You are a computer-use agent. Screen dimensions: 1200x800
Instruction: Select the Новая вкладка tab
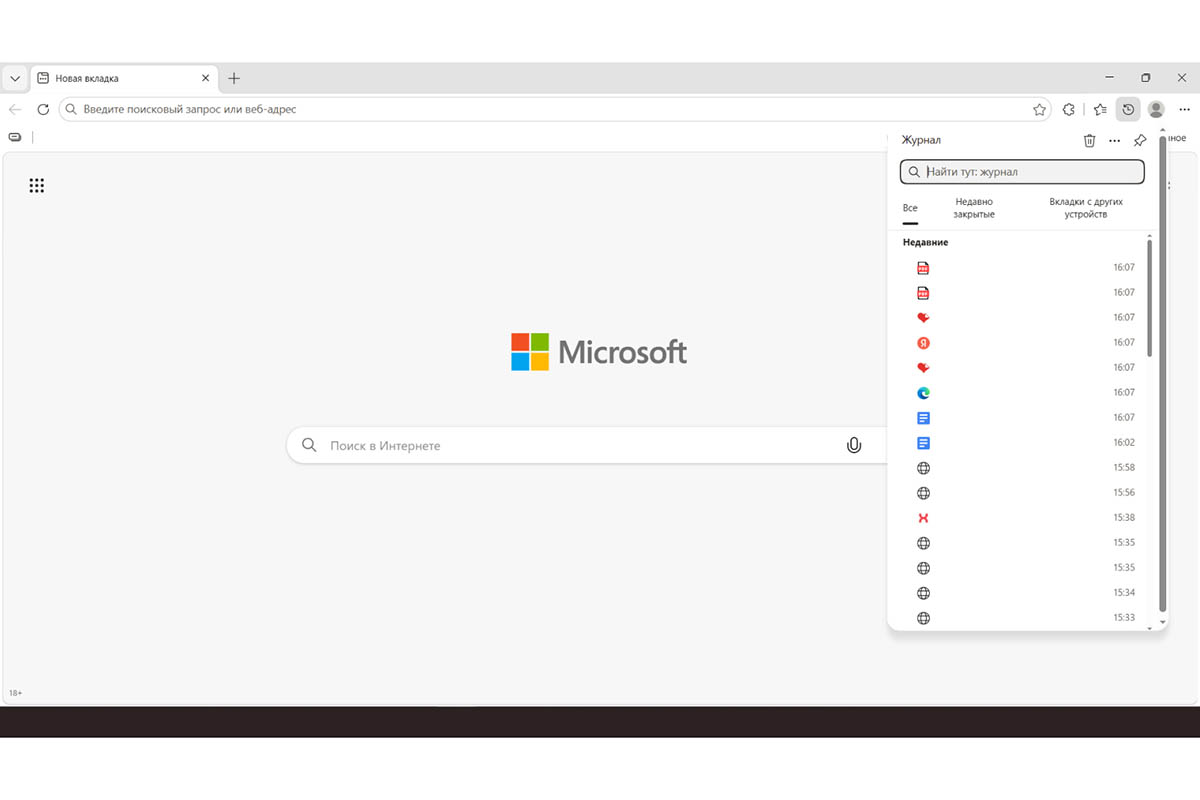[x=124, y=78]
